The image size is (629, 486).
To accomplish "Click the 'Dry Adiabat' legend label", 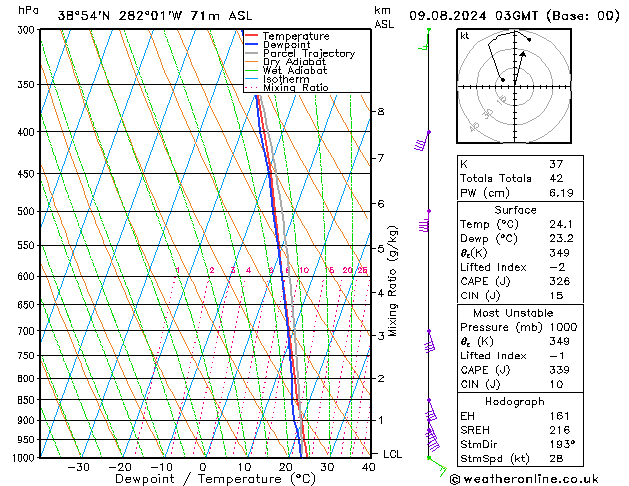I will 294,62.
